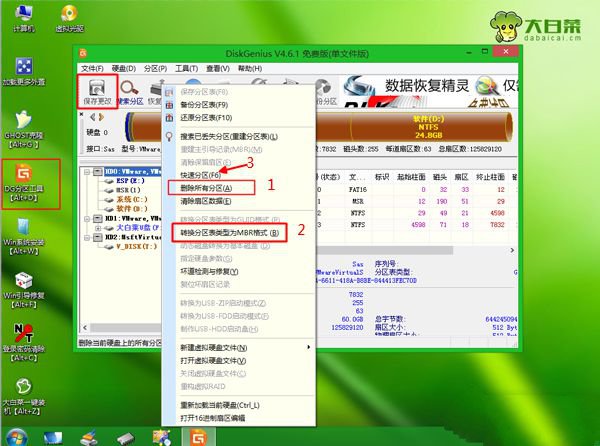This screenshot has height=446, width=600.
Task: Expand the 大白菜U盘 tree node
Action: 98,228
